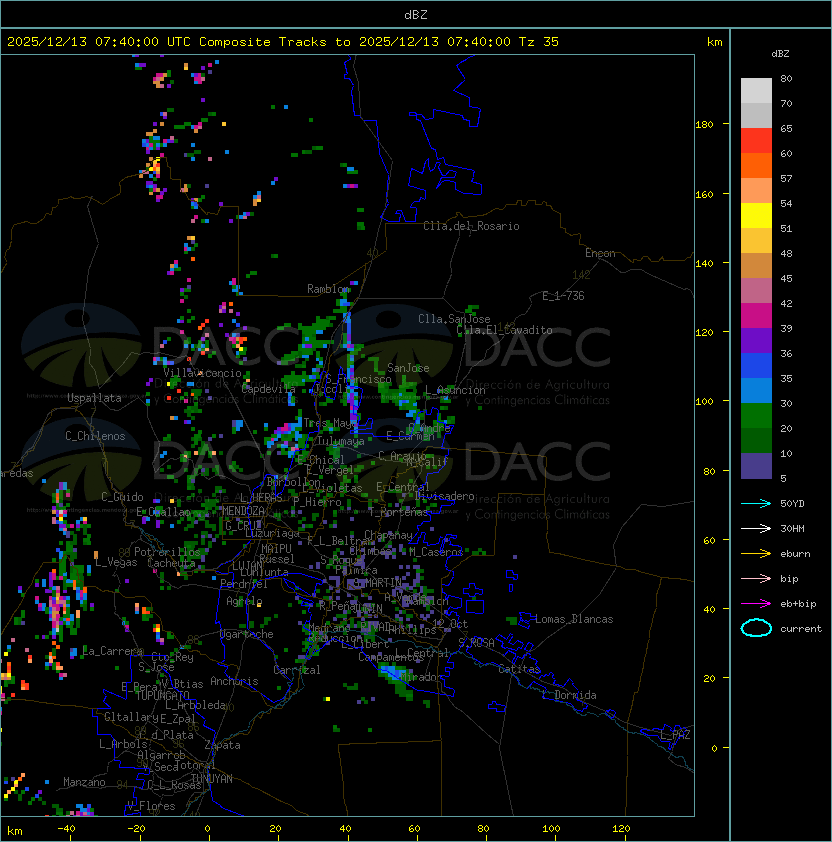
Task: Click the white 30HM arrow legend icon
Action: point(756,528)
